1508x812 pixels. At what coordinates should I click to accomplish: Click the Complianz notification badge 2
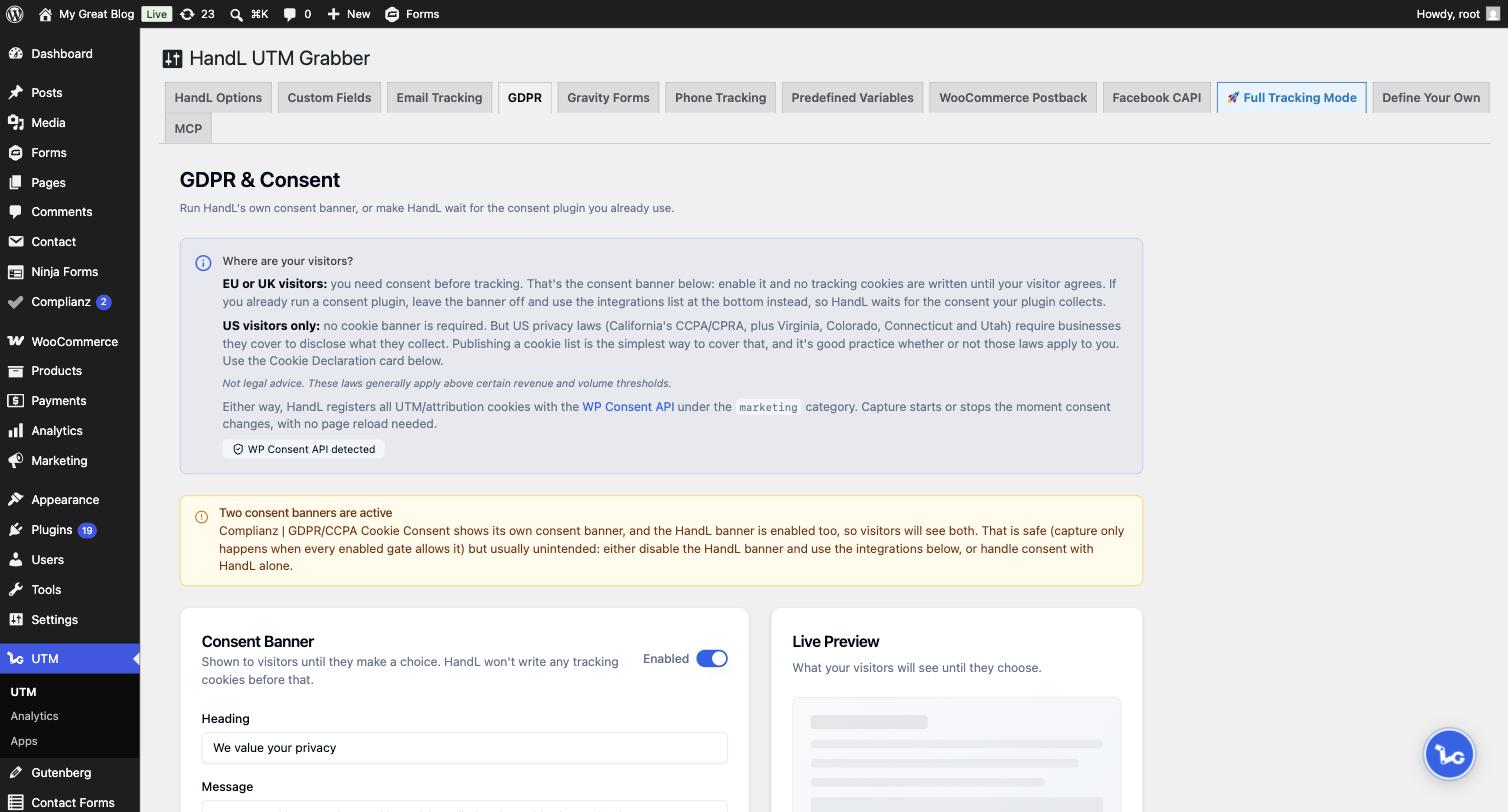[x=103, y=302]
